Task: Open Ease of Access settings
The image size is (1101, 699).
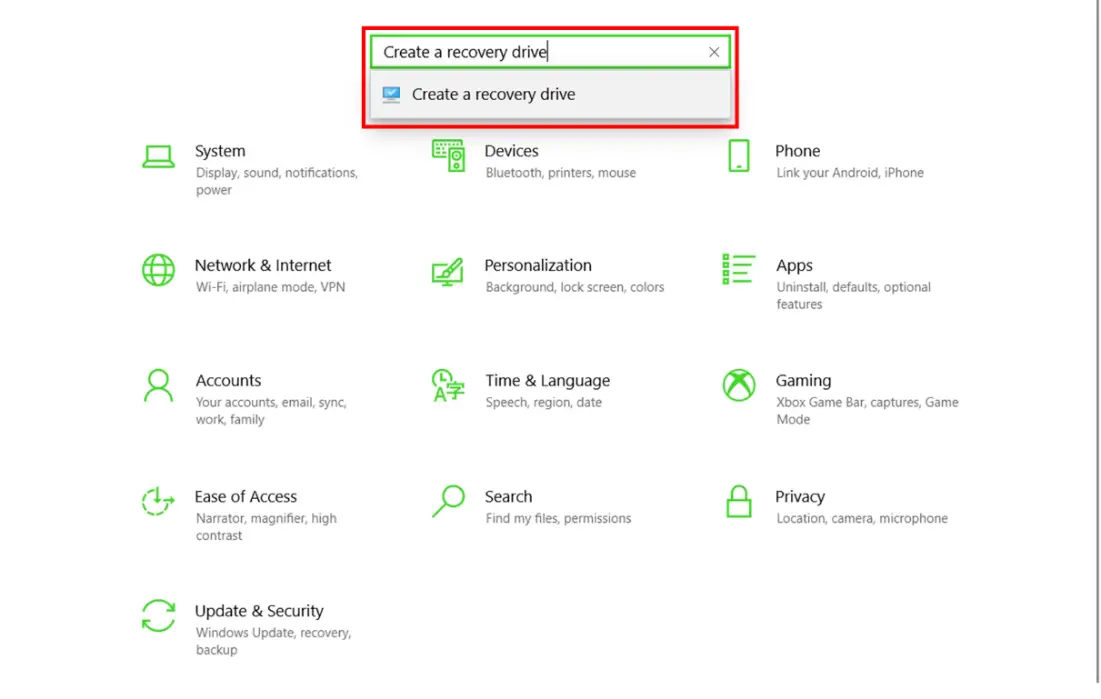Action: [x=246, y=496]
